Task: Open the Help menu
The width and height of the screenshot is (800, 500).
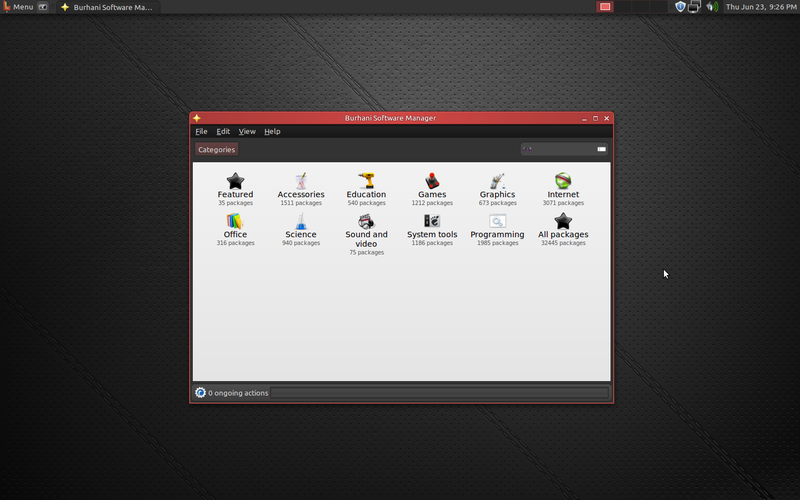Action: click(x=272, y=131)
